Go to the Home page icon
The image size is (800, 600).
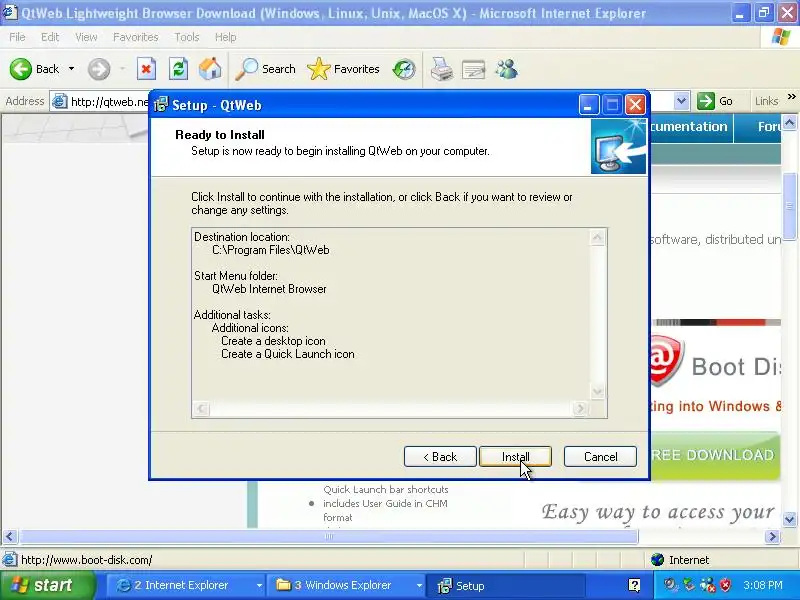pyautogui.click(x=210, y=69)
